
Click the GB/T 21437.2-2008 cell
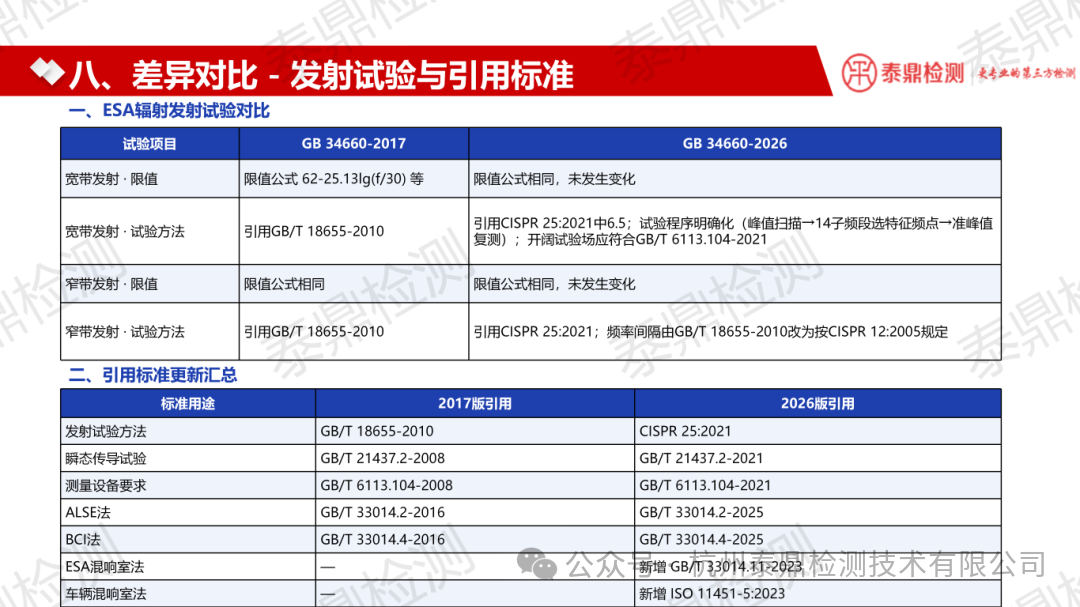point(475,458)
